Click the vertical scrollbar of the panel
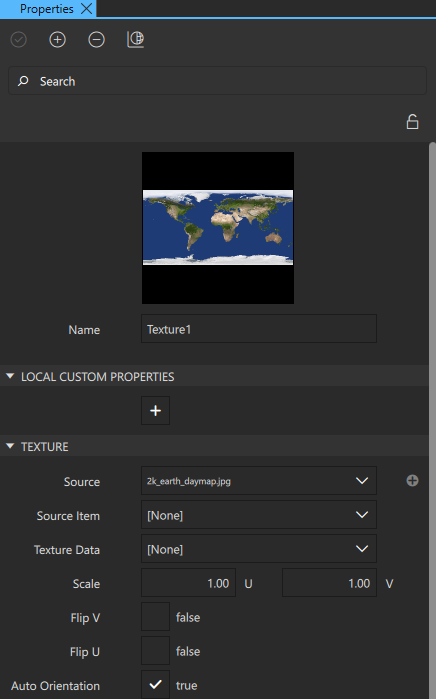The height and width of the screenshot is (699, 436). [432, 420]
